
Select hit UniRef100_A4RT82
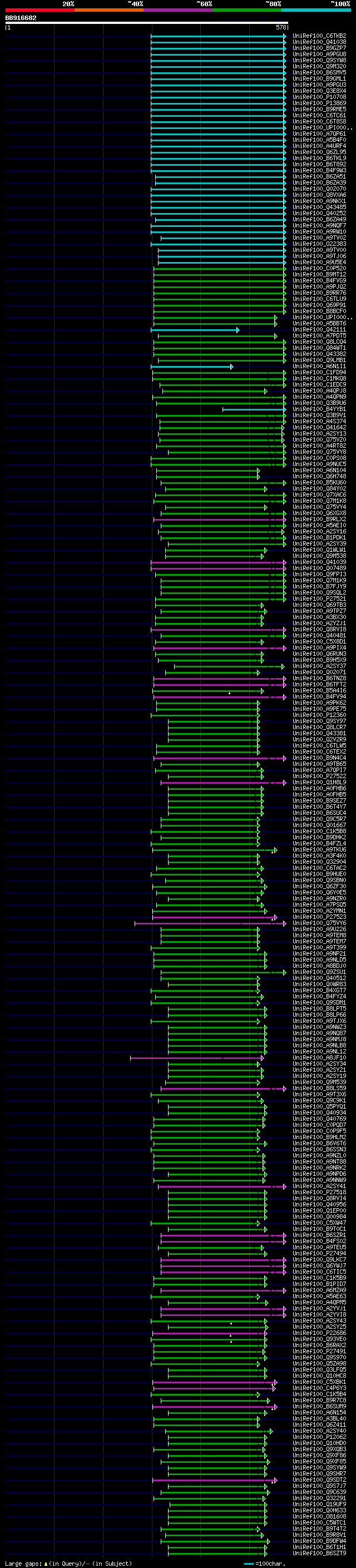click(x=319, y=446)
